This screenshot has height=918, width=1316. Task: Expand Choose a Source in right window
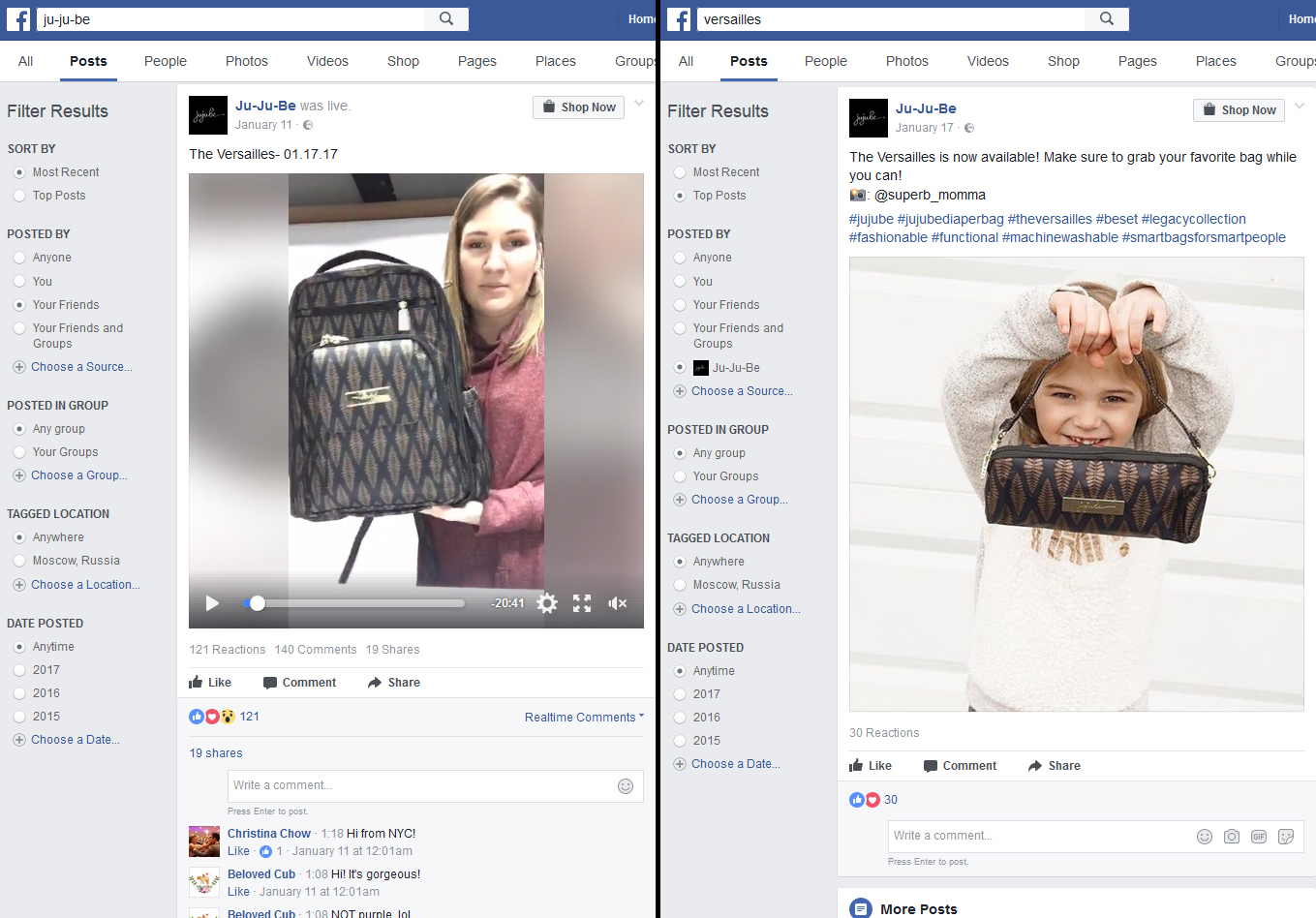[742, 391]
